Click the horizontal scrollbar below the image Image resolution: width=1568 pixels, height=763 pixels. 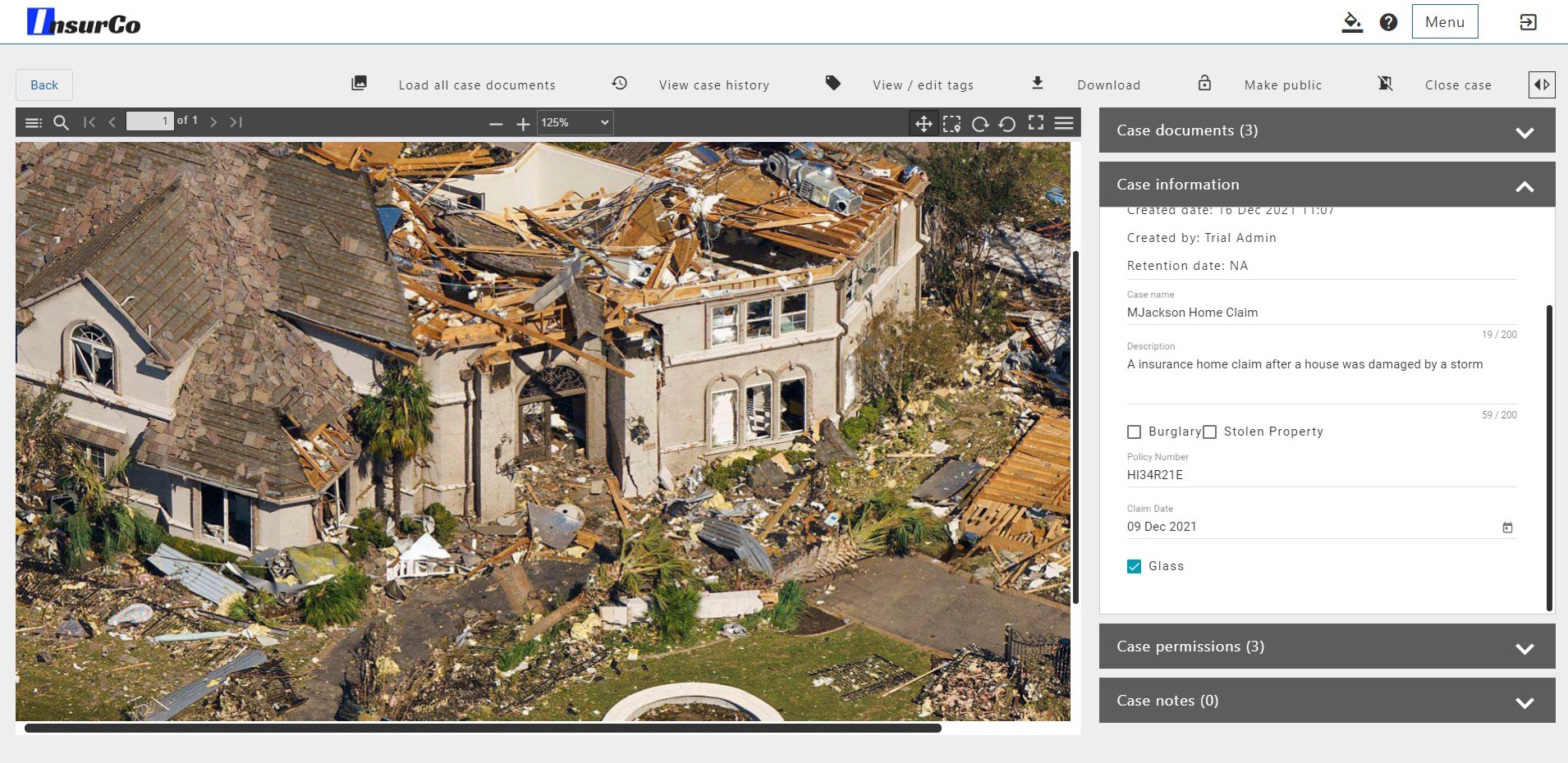pyautogui.click(x=483, y=728)
